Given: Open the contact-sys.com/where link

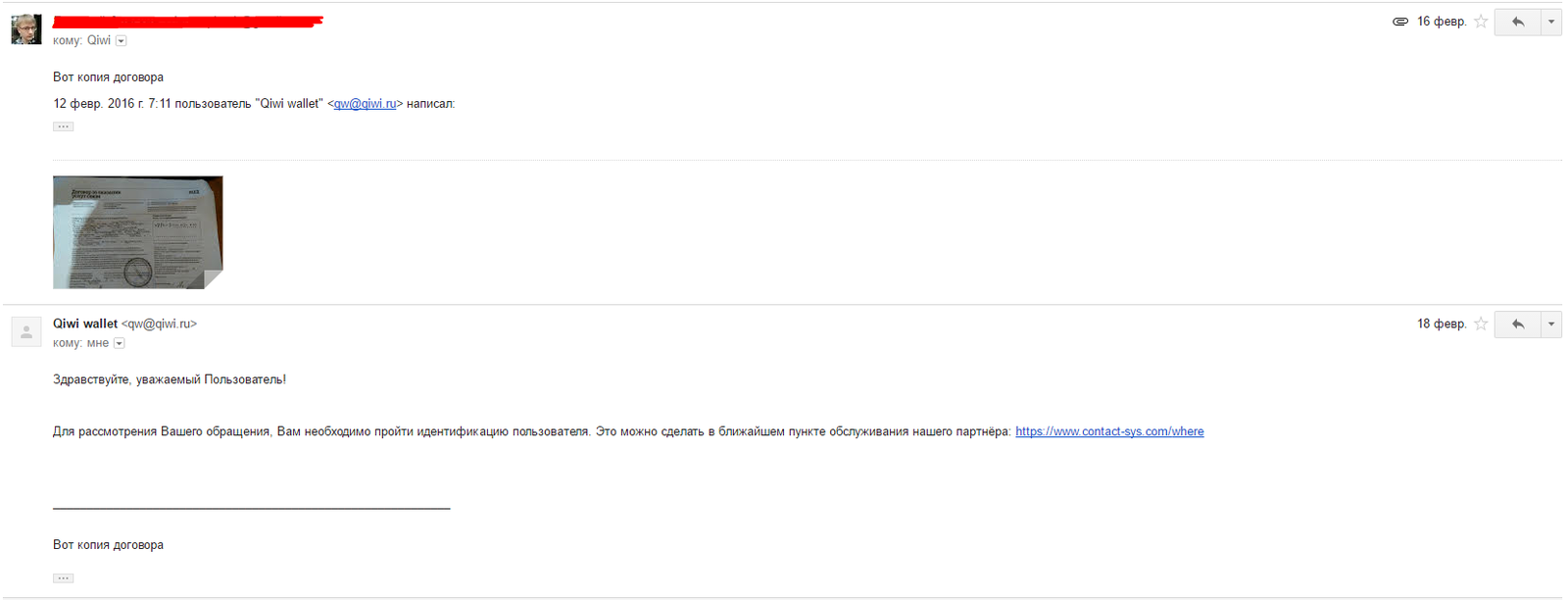Looking at the screenshot, I should (1109, 431).
